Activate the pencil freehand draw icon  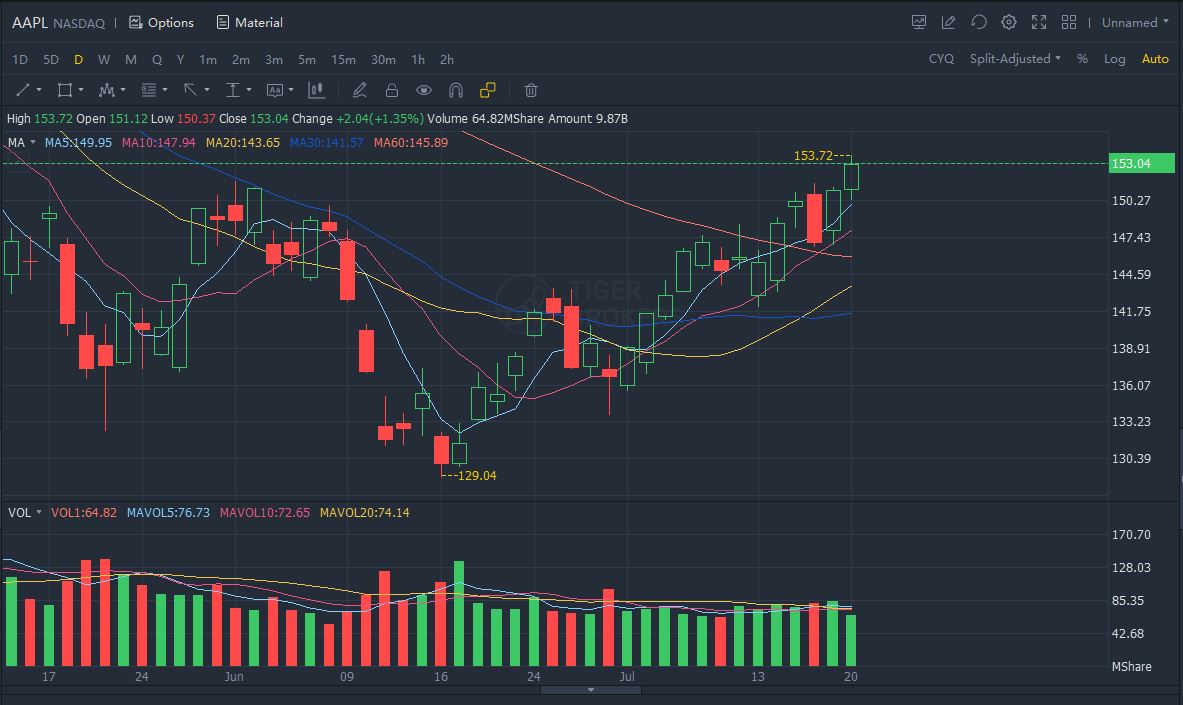point(360,91)
